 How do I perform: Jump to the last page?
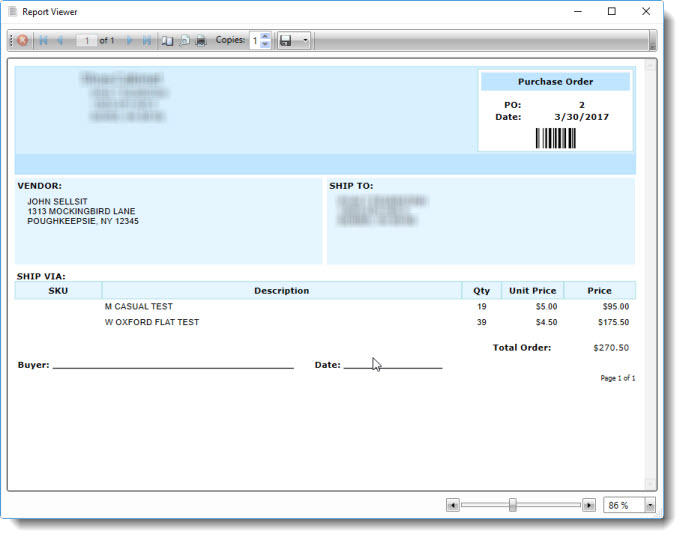147,41
